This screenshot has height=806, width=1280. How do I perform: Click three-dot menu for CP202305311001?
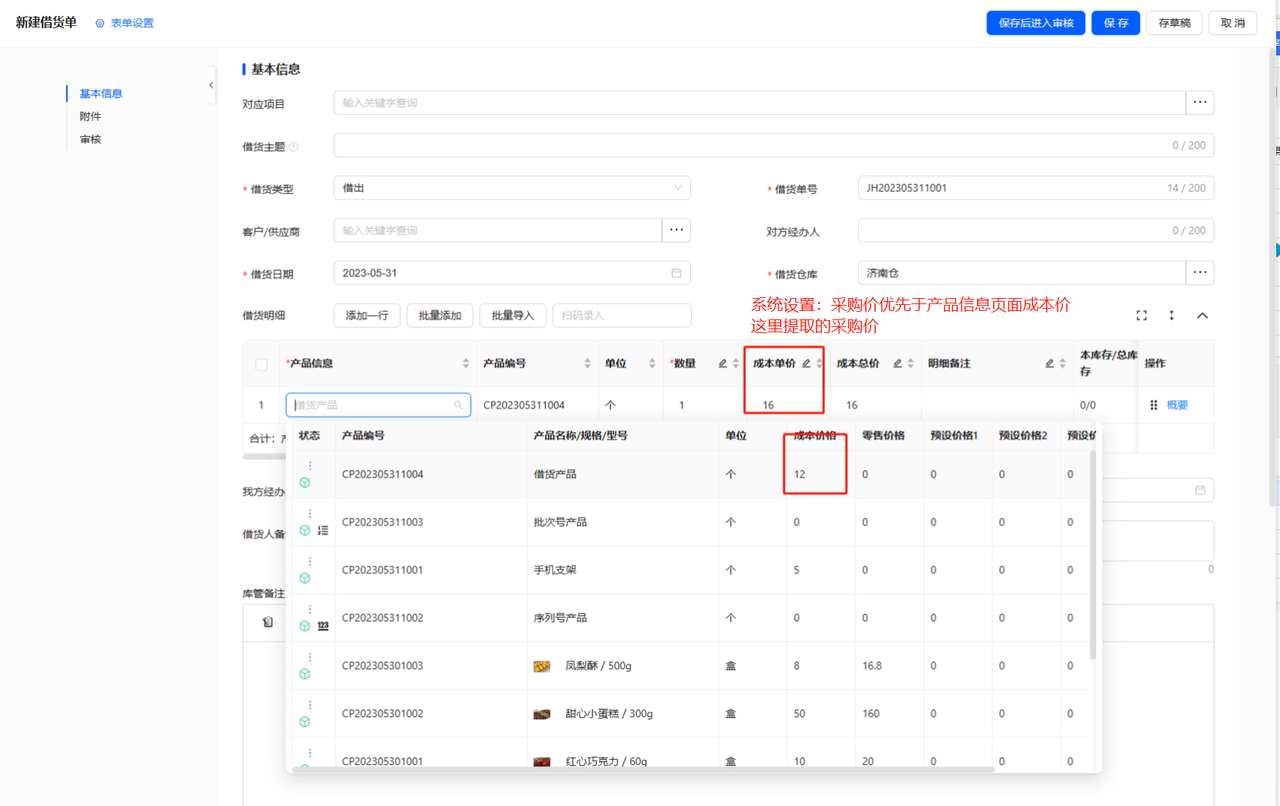coord(310,562)
